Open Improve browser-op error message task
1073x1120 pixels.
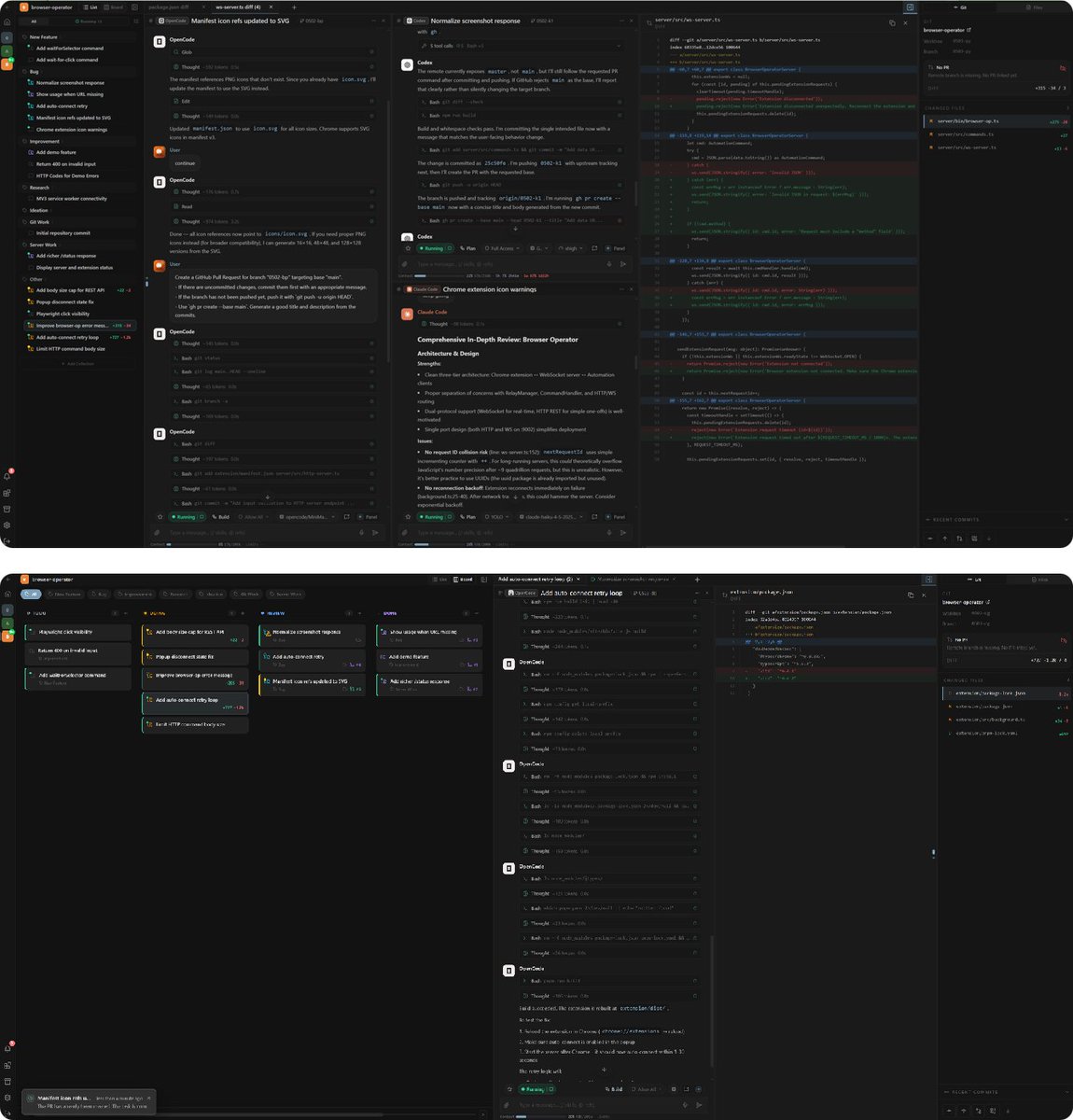click(80, 326)
